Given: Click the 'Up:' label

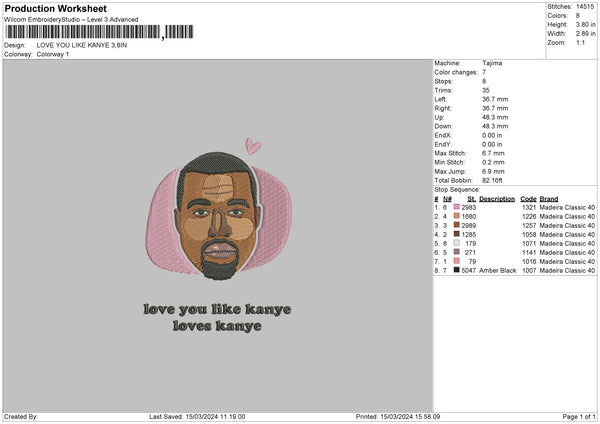Looking at the screenshot, I should [x=439, y=117].
